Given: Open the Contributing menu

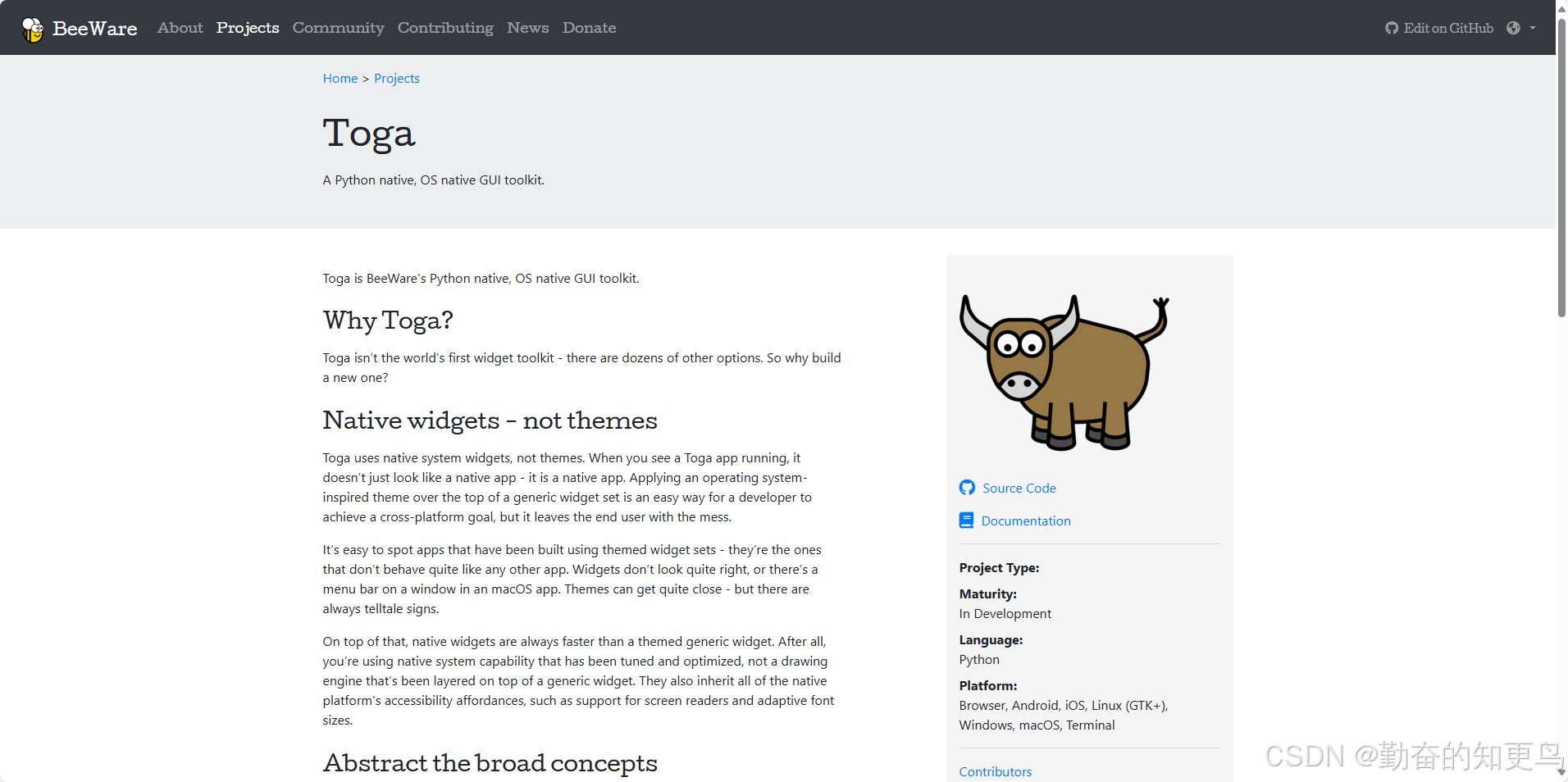Looking at the screenshot, I should 445,28.
